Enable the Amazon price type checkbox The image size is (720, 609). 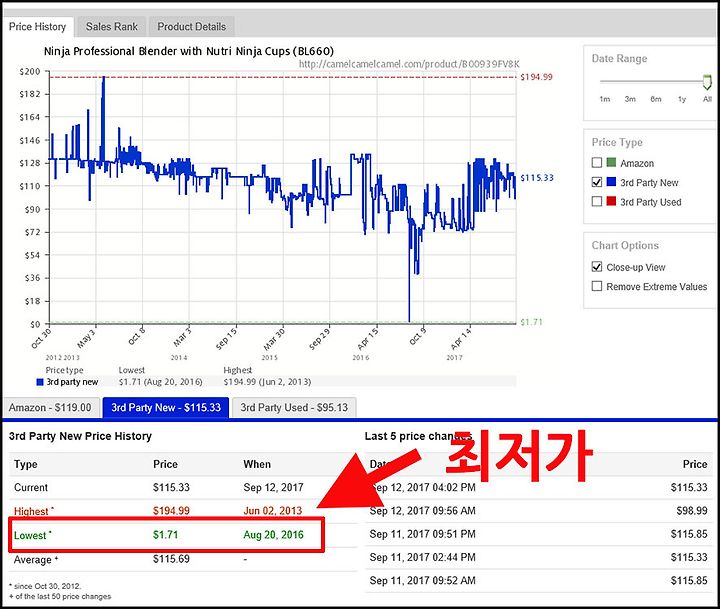tap(596, 163)
